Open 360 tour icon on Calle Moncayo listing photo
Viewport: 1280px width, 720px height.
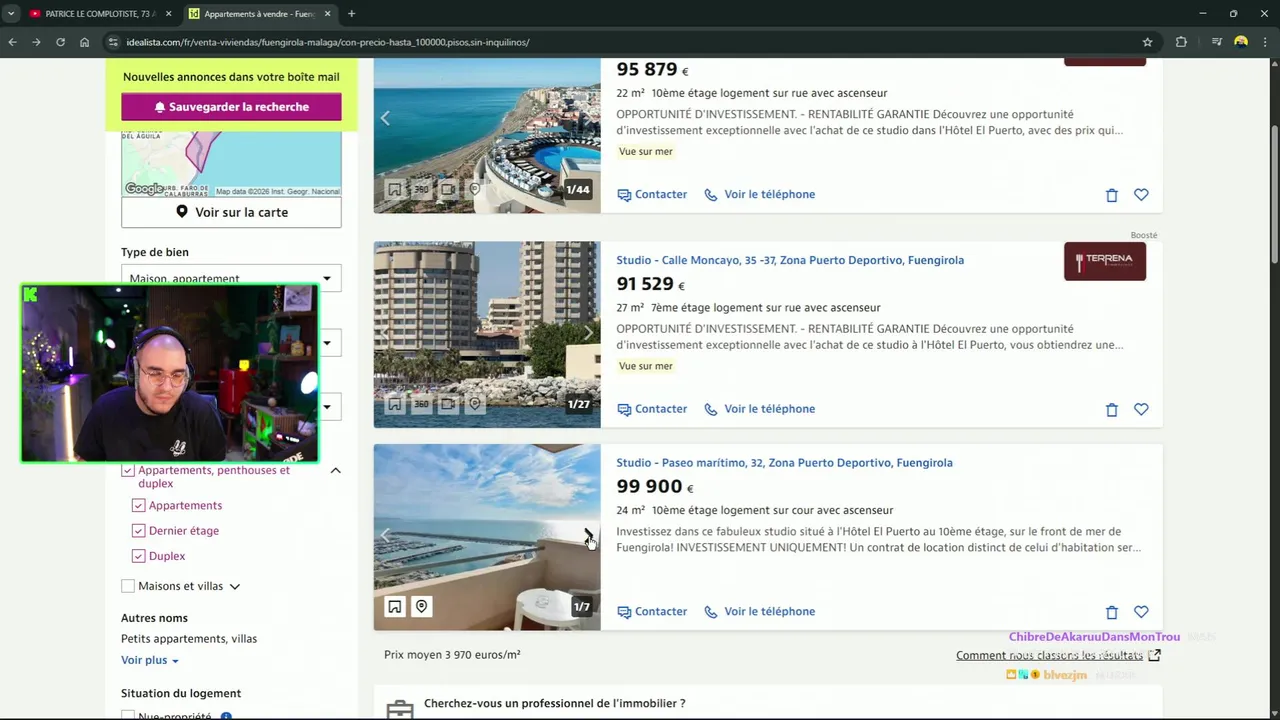pyautogui.click(x=421, y=404)
